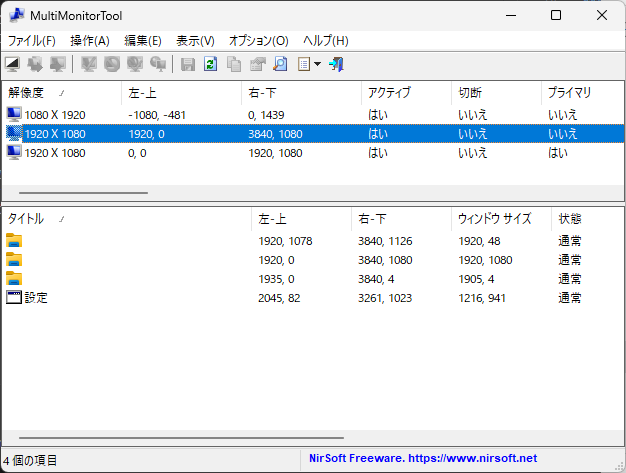Sort windows by the タイトル column header

click(x=127, y=219)
